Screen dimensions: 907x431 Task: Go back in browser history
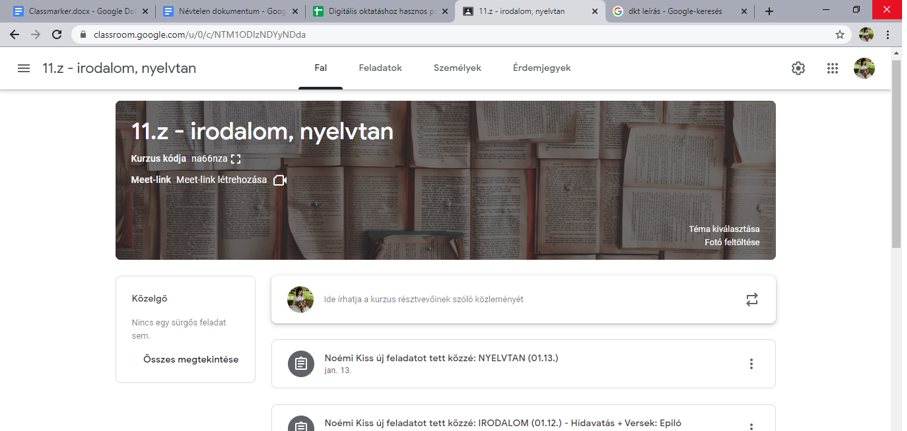14,35
